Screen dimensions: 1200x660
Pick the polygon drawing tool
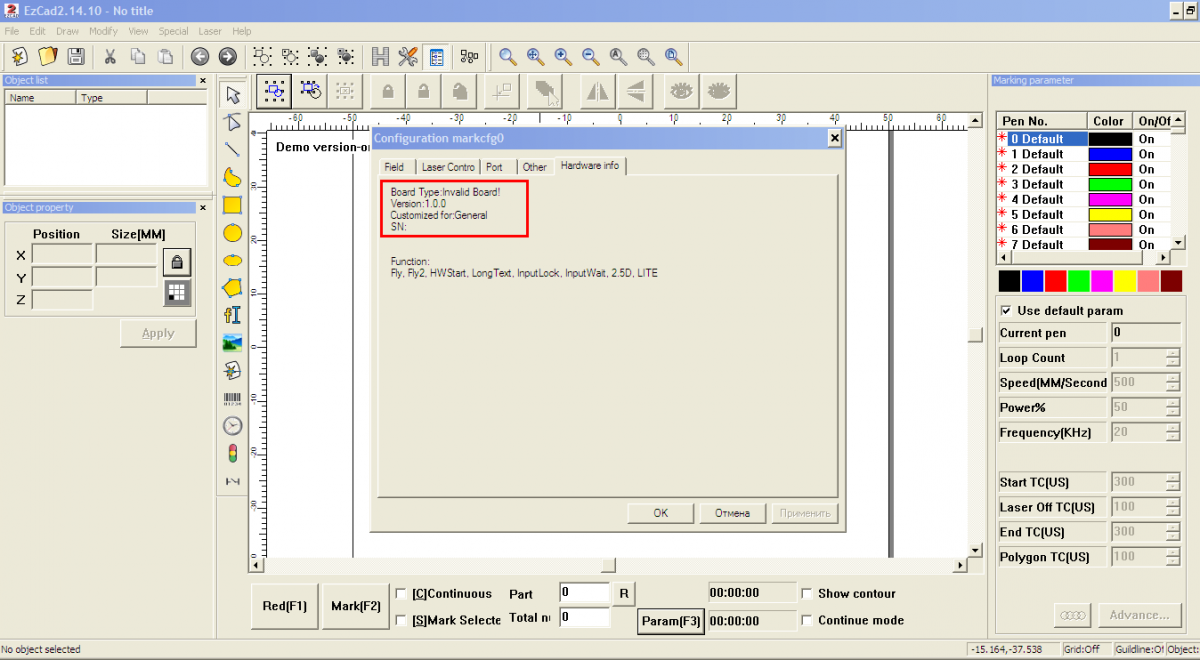tap(232, 288)
